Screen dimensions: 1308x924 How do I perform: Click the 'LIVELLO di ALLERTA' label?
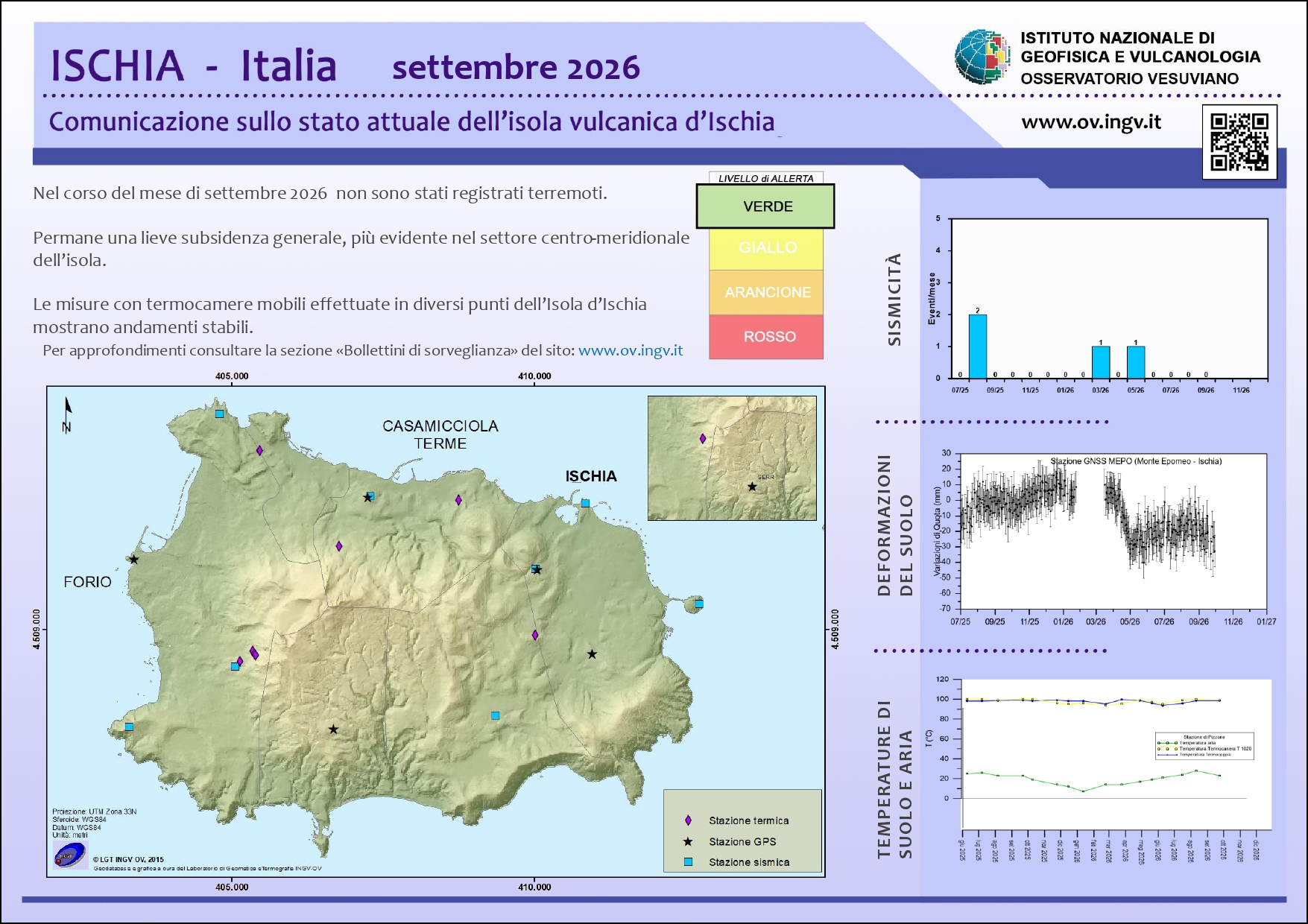coord(765,178)
